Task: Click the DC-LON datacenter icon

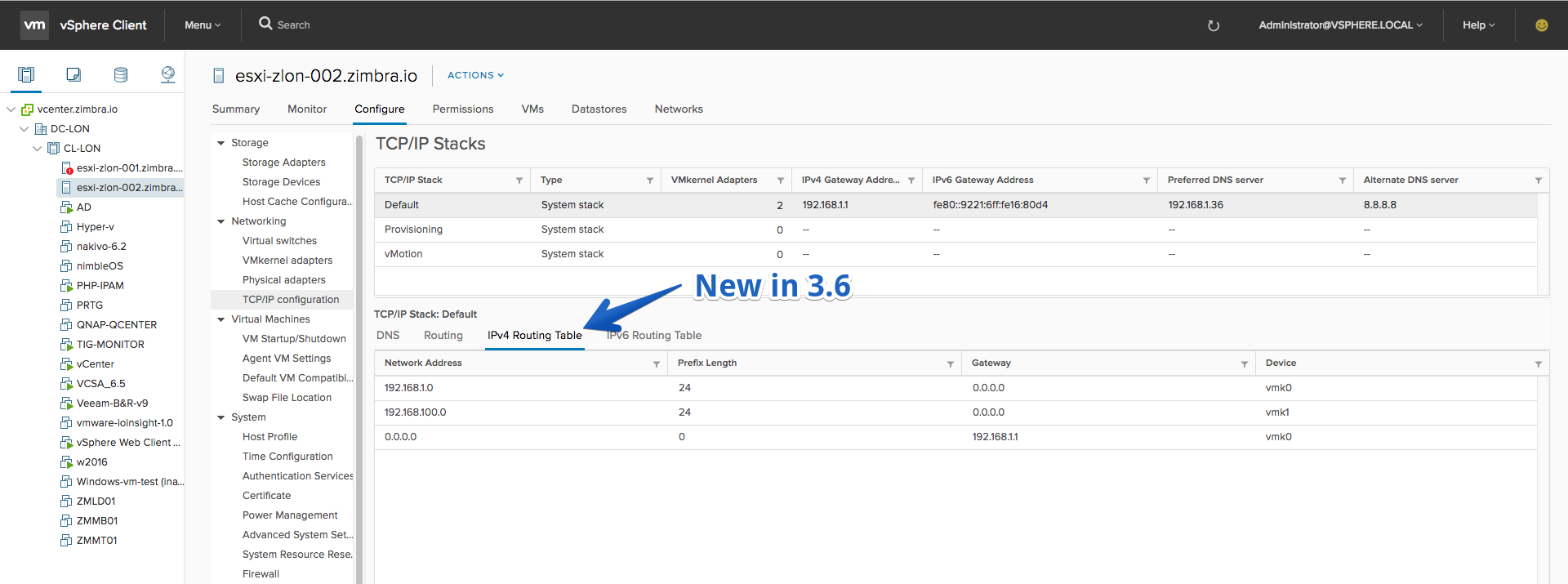Action: (x=41, y=129)
